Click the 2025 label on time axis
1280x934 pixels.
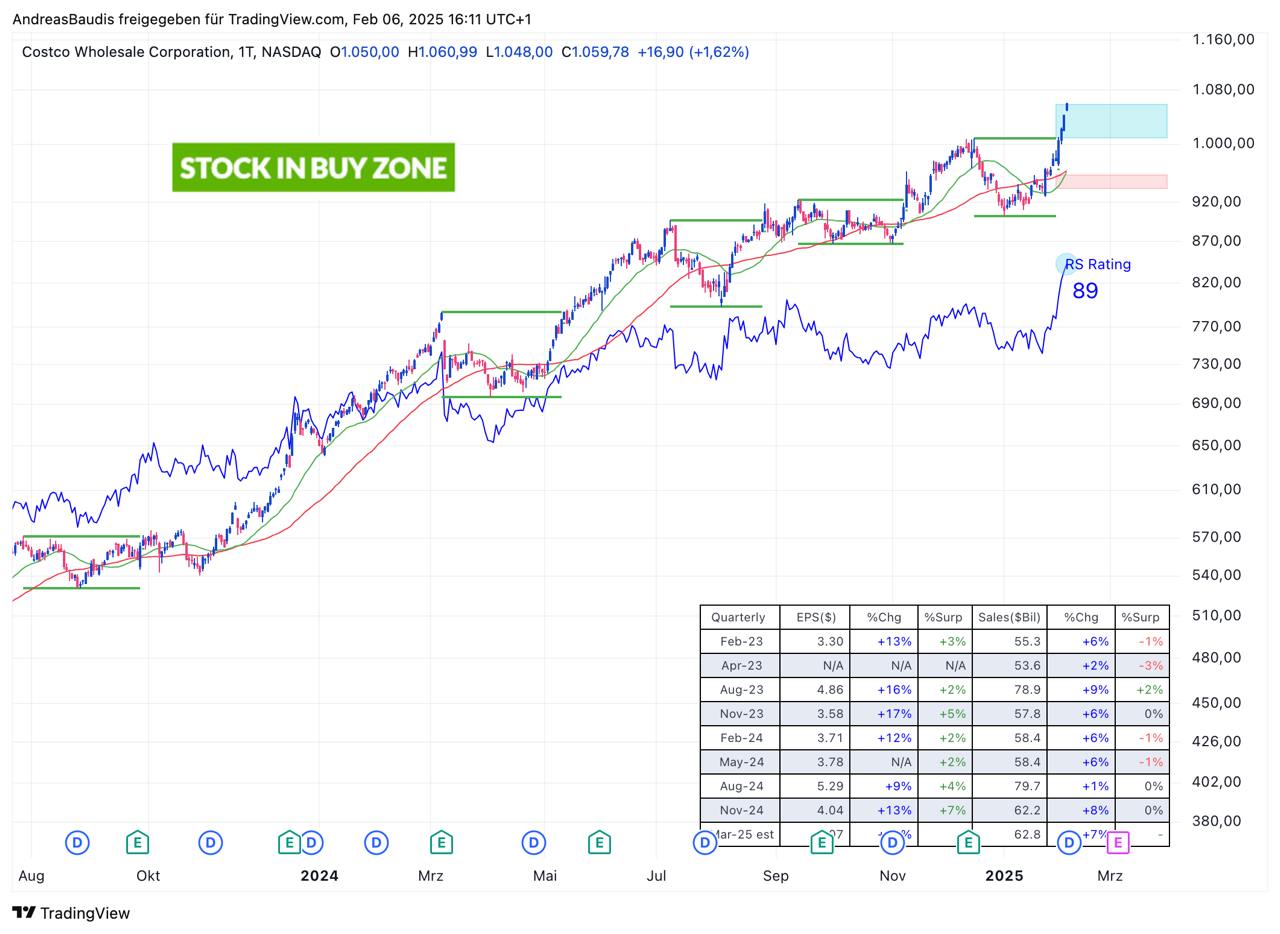tap(1004, 876)
